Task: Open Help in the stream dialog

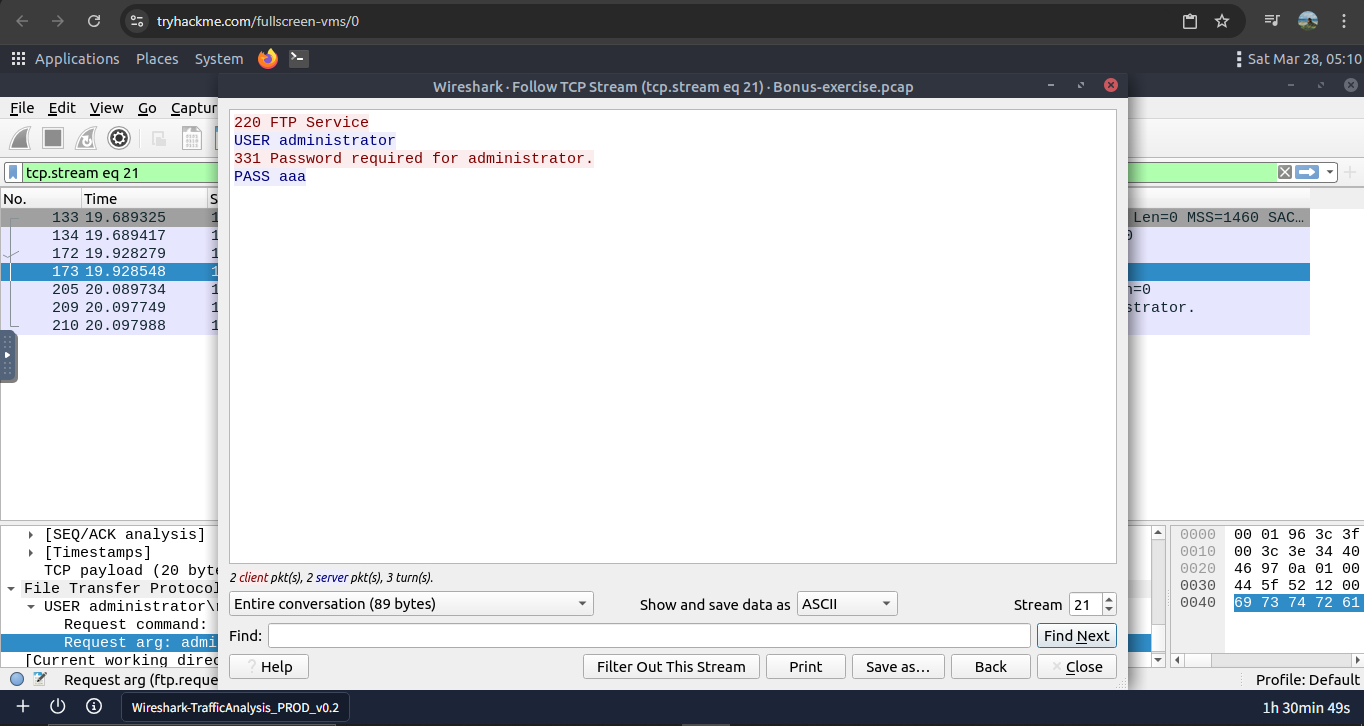Action: 269,667
